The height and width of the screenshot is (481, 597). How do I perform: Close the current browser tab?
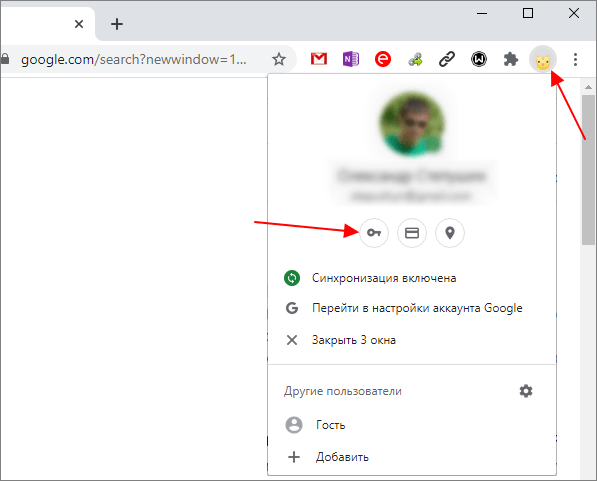pyautogui.click(x=79, y=24)
